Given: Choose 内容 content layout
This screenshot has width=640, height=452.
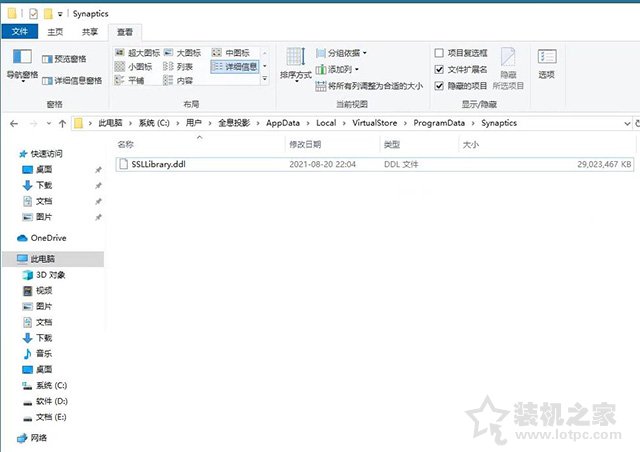Looking at the screenshot, I should (x=178, y=80).
